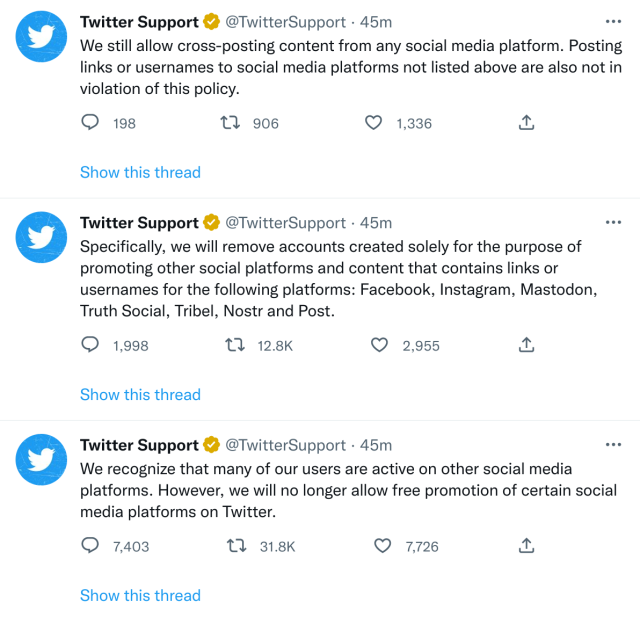
Task: Retweet the tweet with 906 retweets
Action: coord(232,123)
